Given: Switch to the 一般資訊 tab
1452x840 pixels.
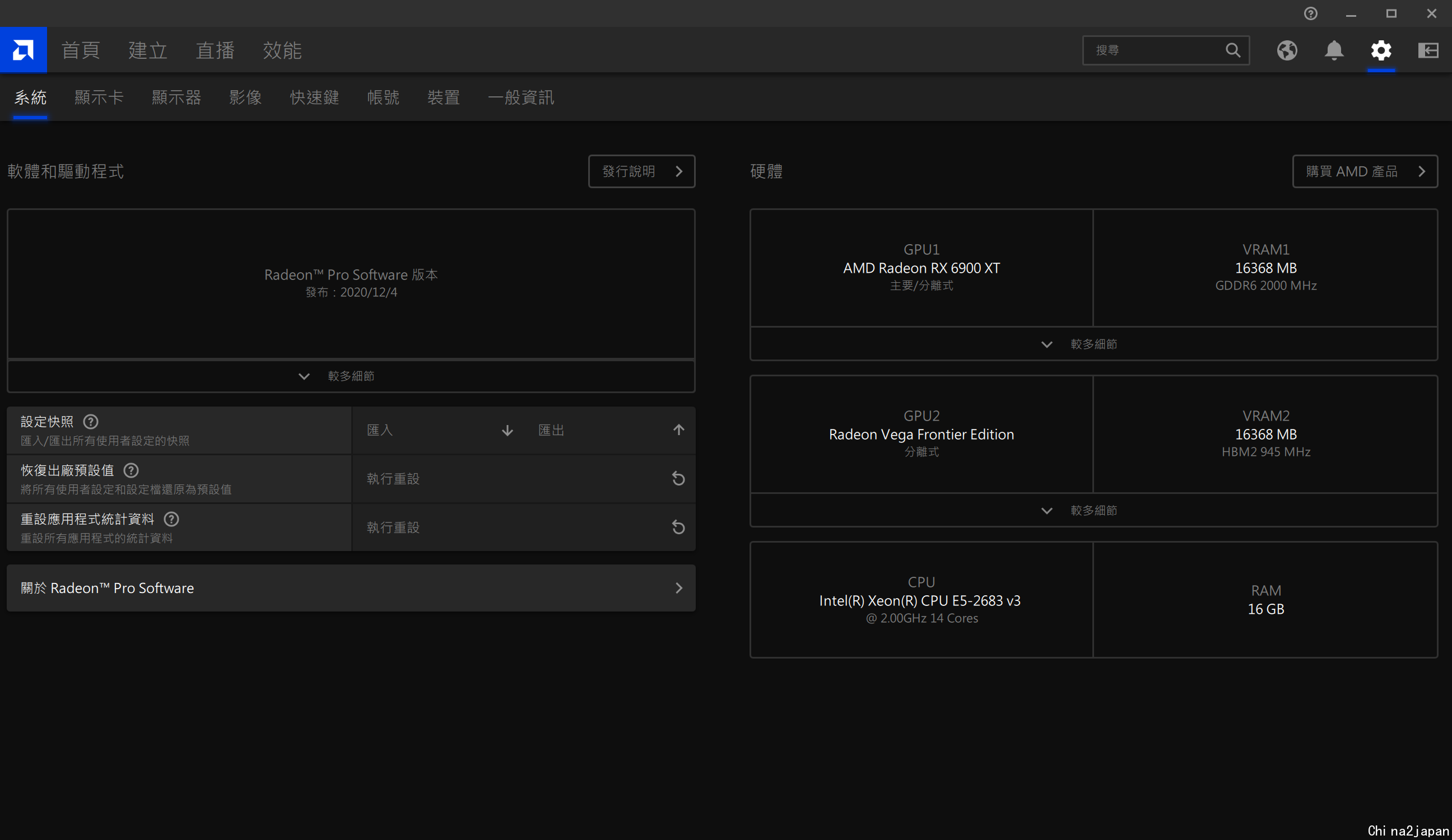Looking at the screenshot, I should (x=521, y=97).
